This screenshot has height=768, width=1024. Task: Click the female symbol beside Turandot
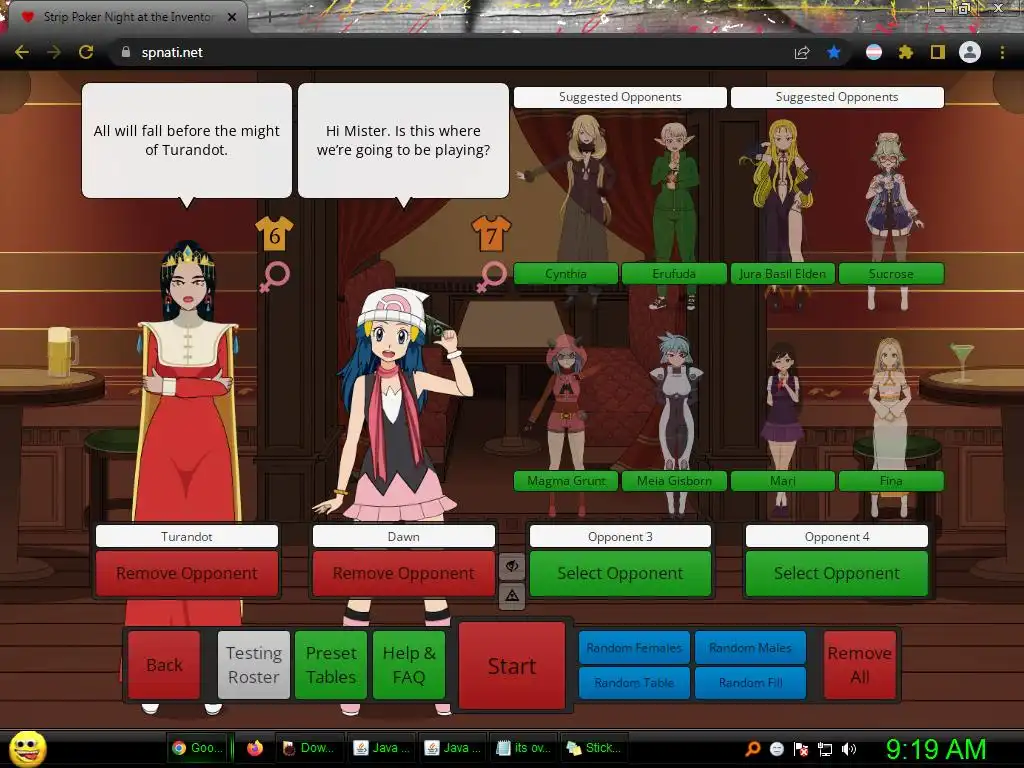pyautogui.click(x=274, y=277)
